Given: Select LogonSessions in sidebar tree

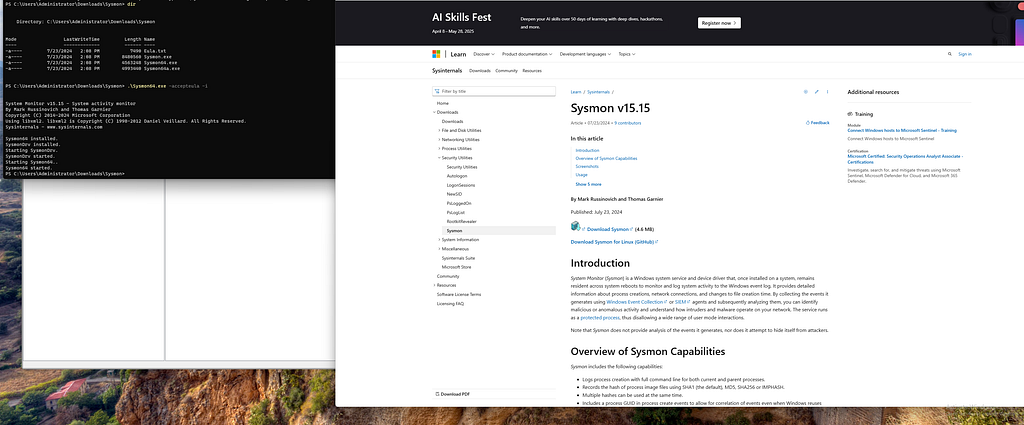Looking at the screenshot, I should pyautogui.click(x=461, y=185).
